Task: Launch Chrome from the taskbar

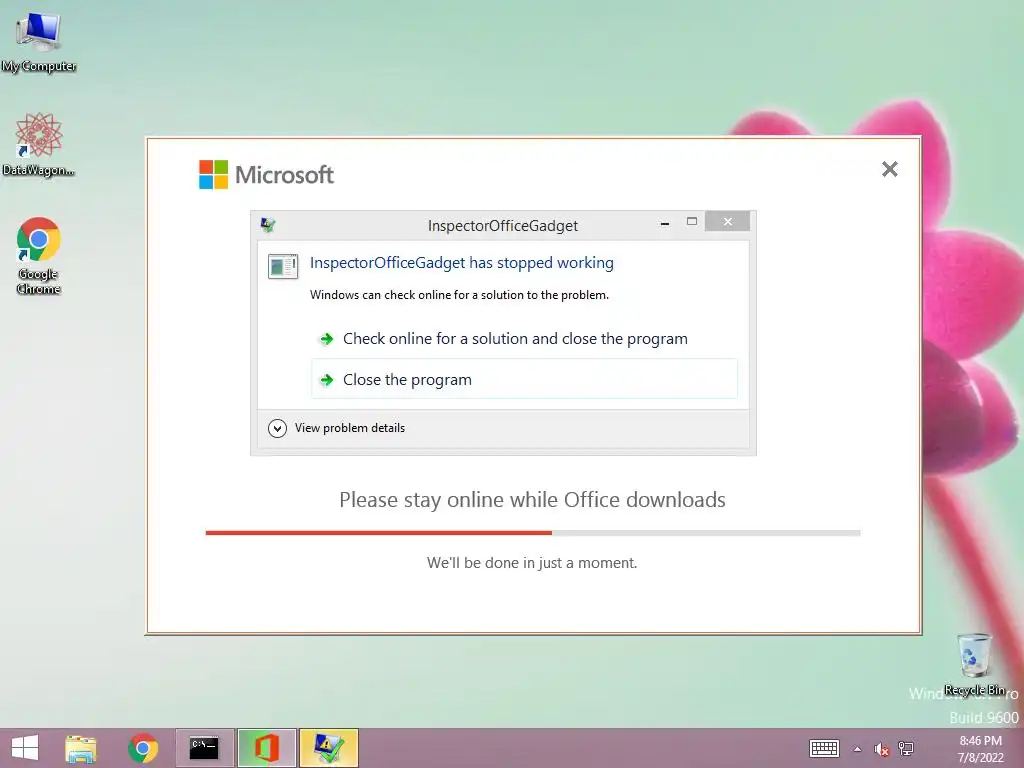Action: 143,748
